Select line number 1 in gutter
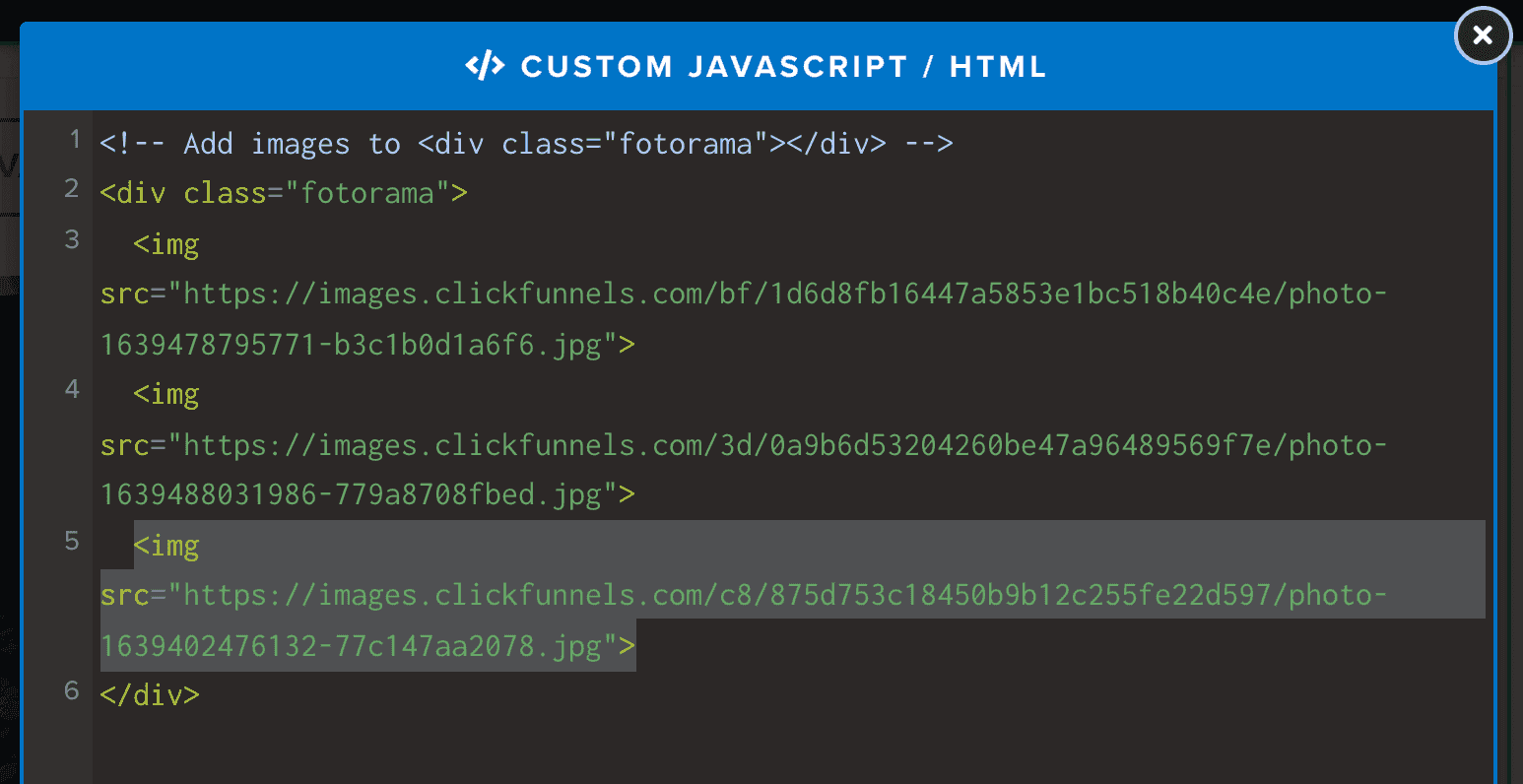Screen dimensions: 1523x784 pyautogui.click(x=74, y=140)
